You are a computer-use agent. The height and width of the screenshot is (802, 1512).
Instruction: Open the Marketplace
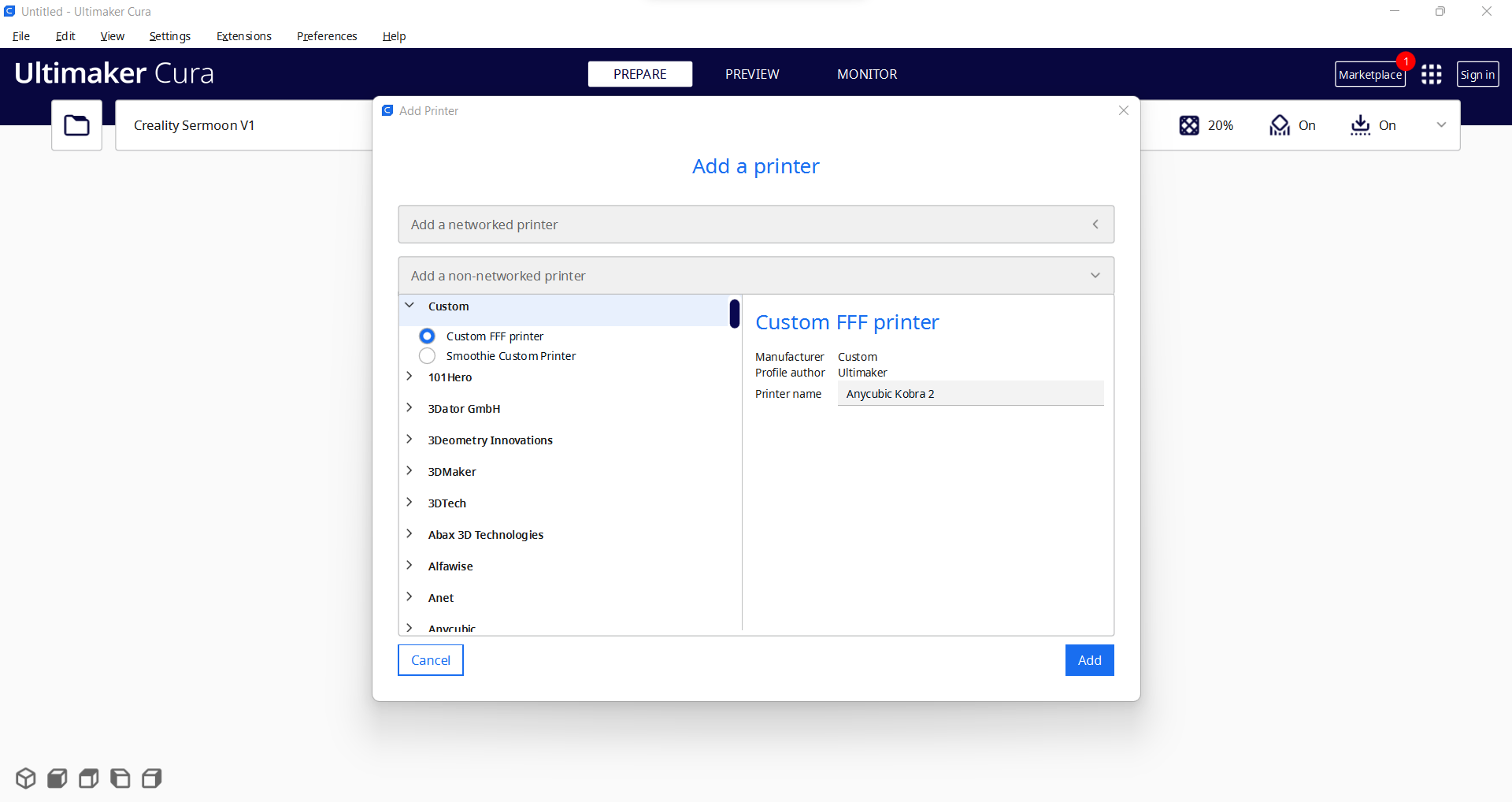(x=1370, y=74)
